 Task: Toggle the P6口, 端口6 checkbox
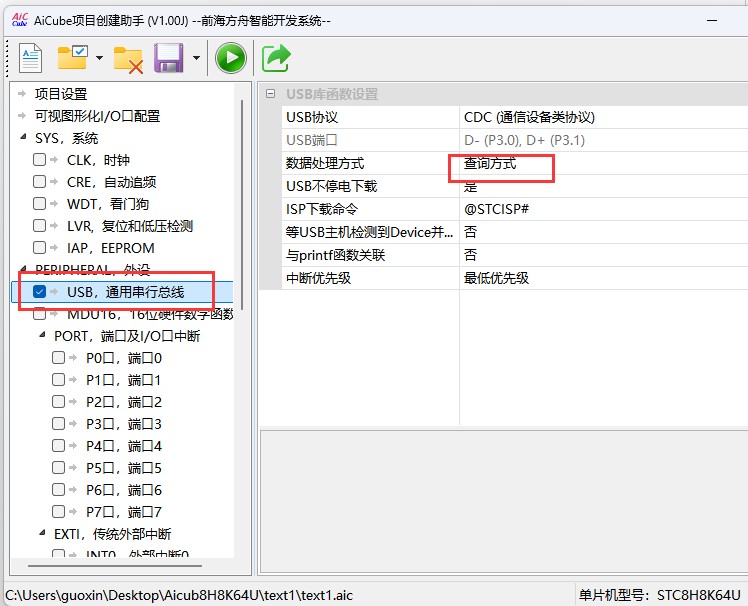(58, 490)
